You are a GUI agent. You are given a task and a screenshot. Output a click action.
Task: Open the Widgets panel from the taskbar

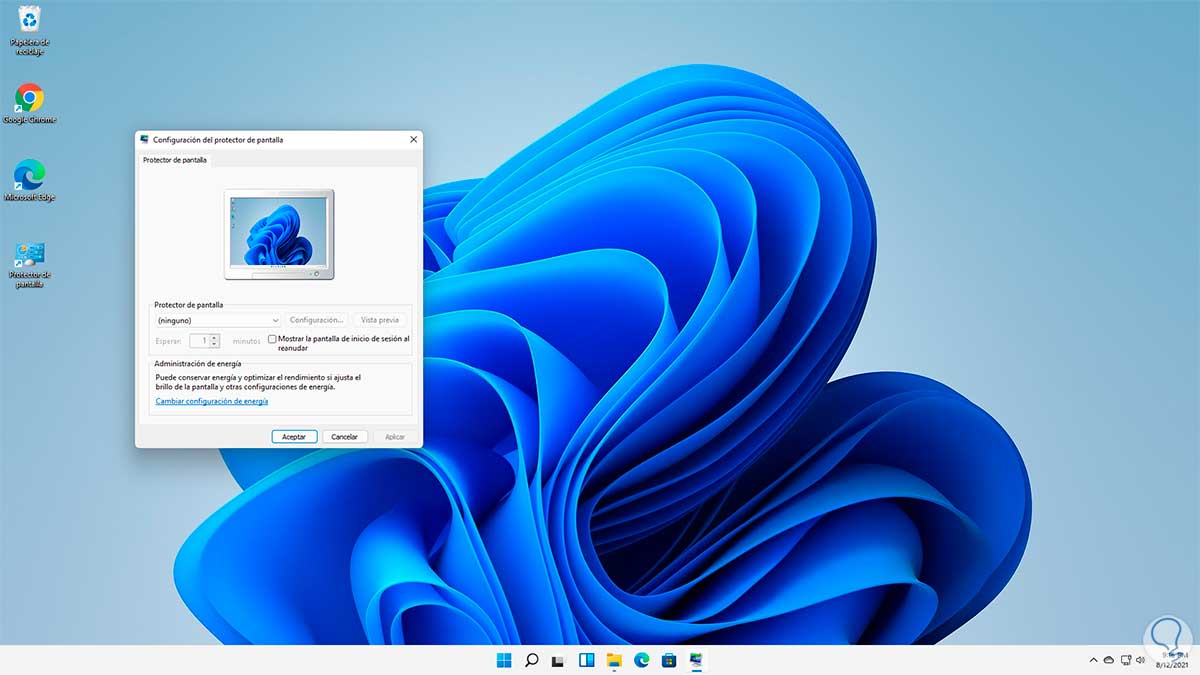point(587,660)
